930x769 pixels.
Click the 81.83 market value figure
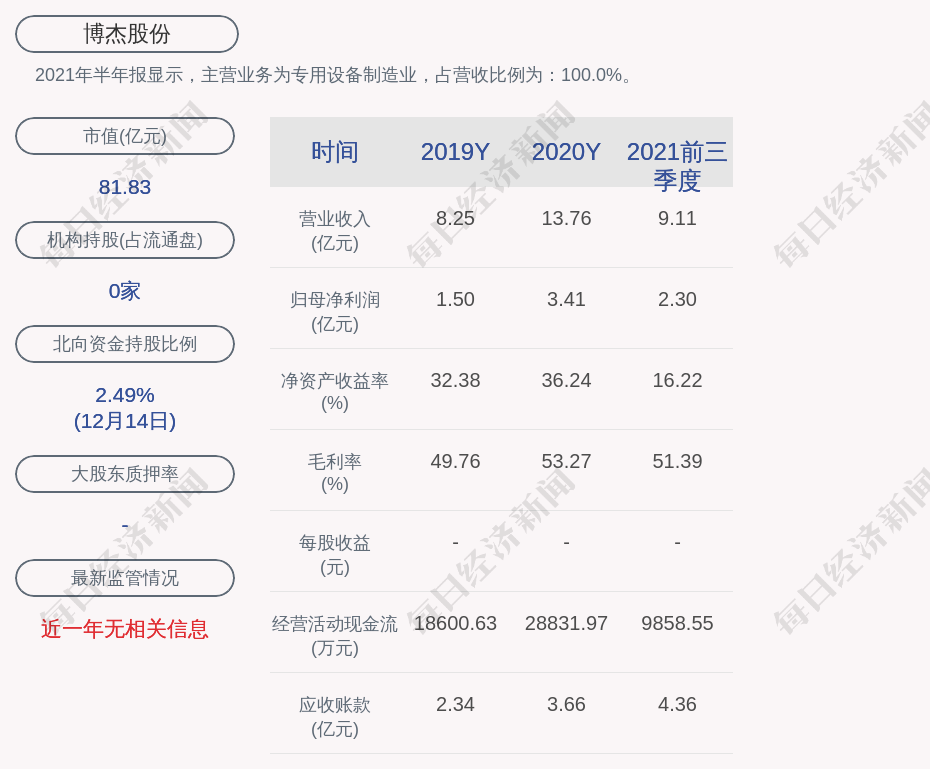pyautogui.click(x=125, y=187)
